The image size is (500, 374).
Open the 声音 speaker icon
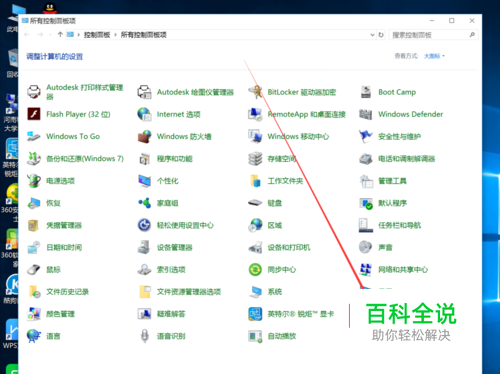point(366,247)
